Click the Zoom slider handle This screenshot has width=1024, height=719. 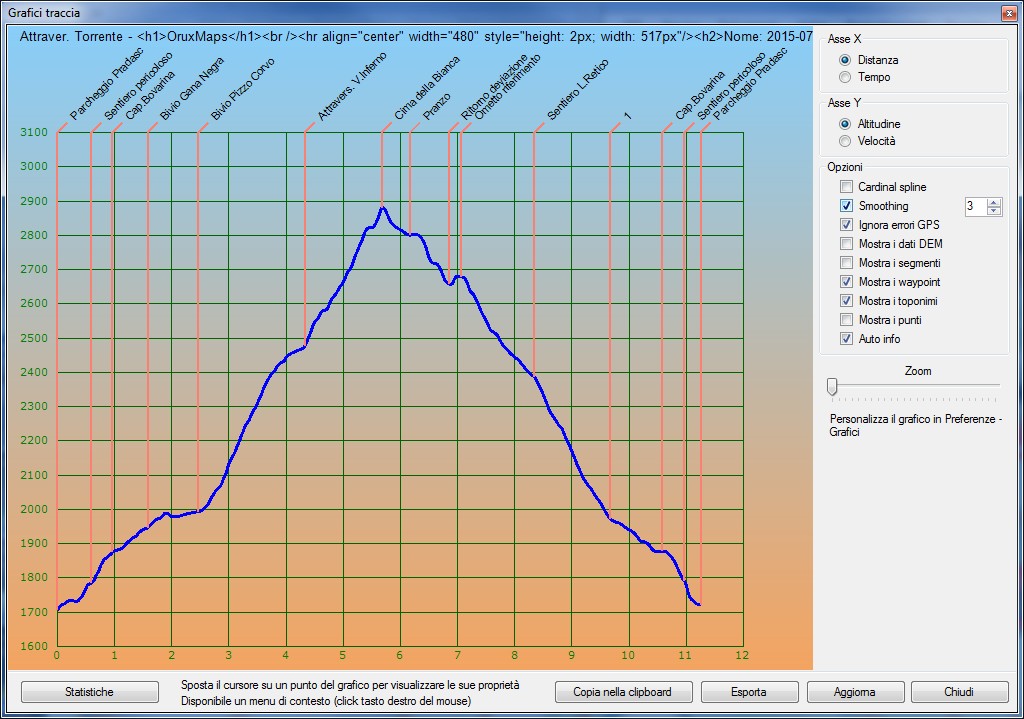831,386
